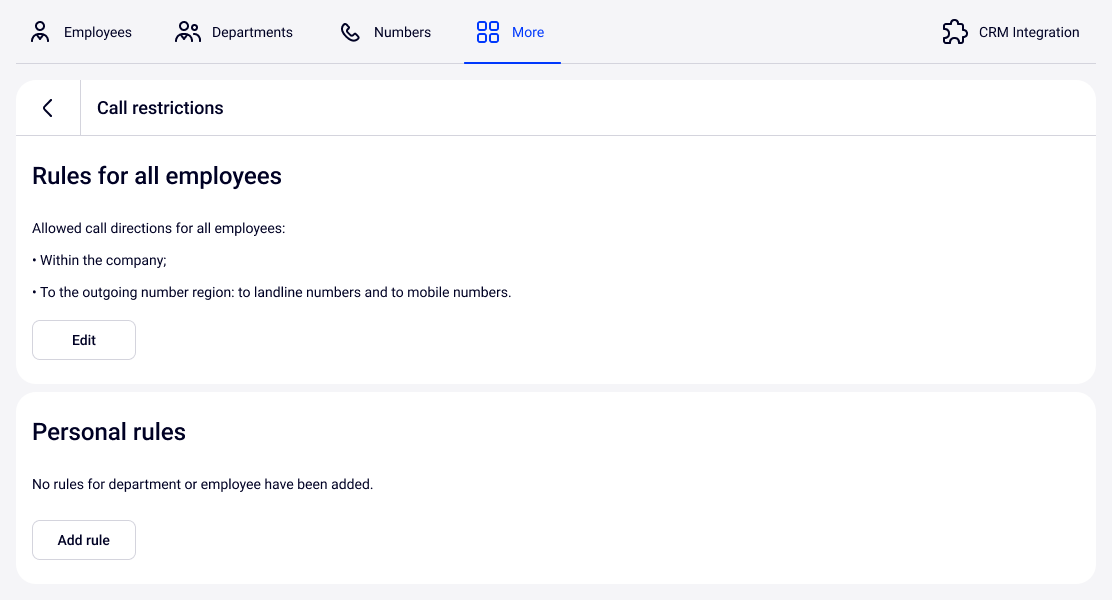Click the 'Within the company' bullet line
1112x600 pixels.
[x=100, y=260]
